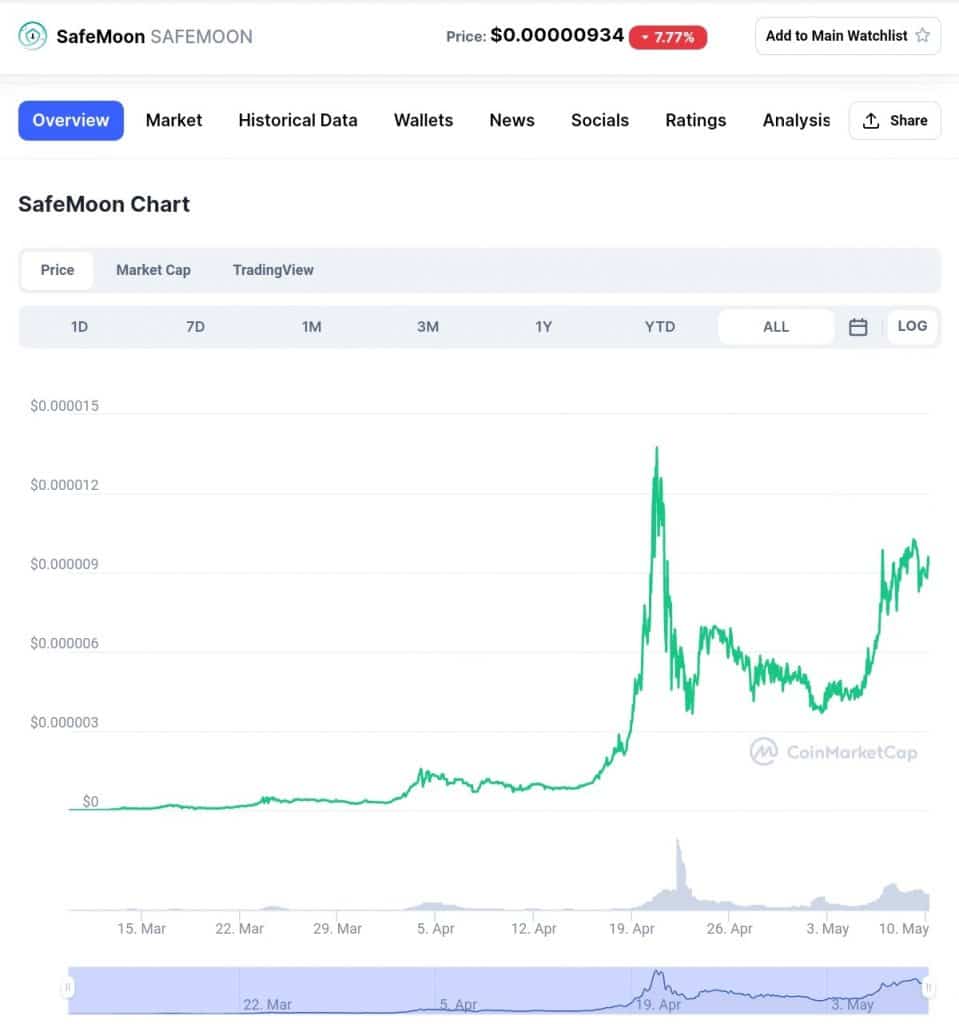The height and width of the screenshot is (1024, 959).
Task: Open the News tab
Action: 512,120
